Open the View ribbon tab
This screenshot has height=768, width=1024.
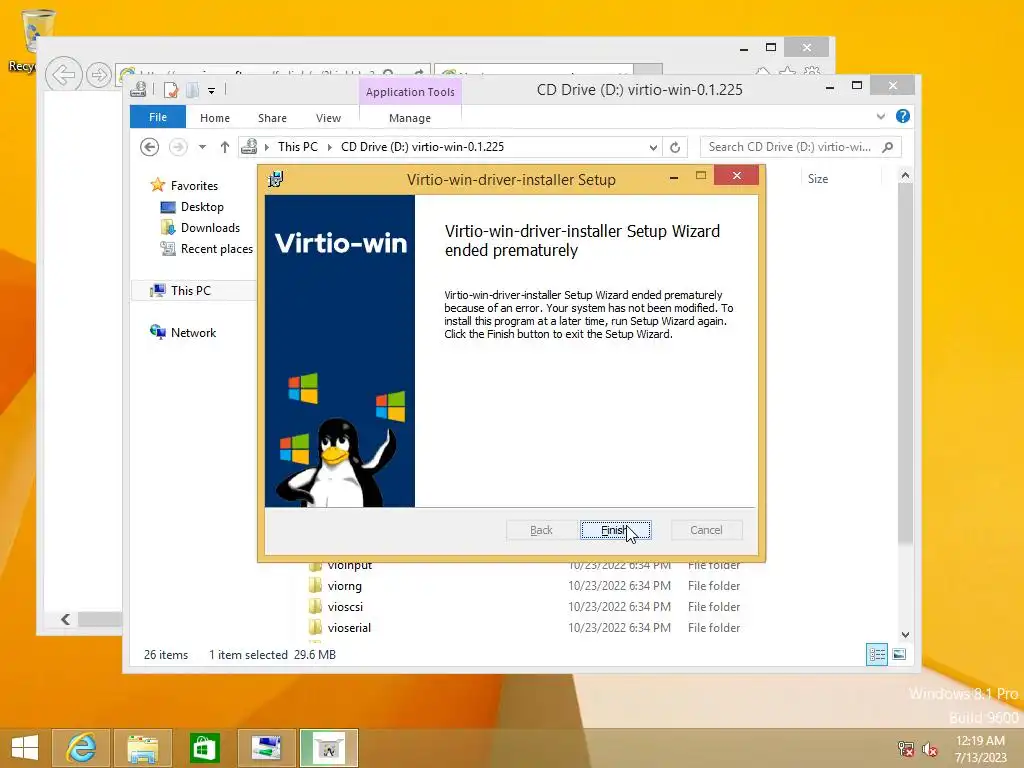coord(328,118)
